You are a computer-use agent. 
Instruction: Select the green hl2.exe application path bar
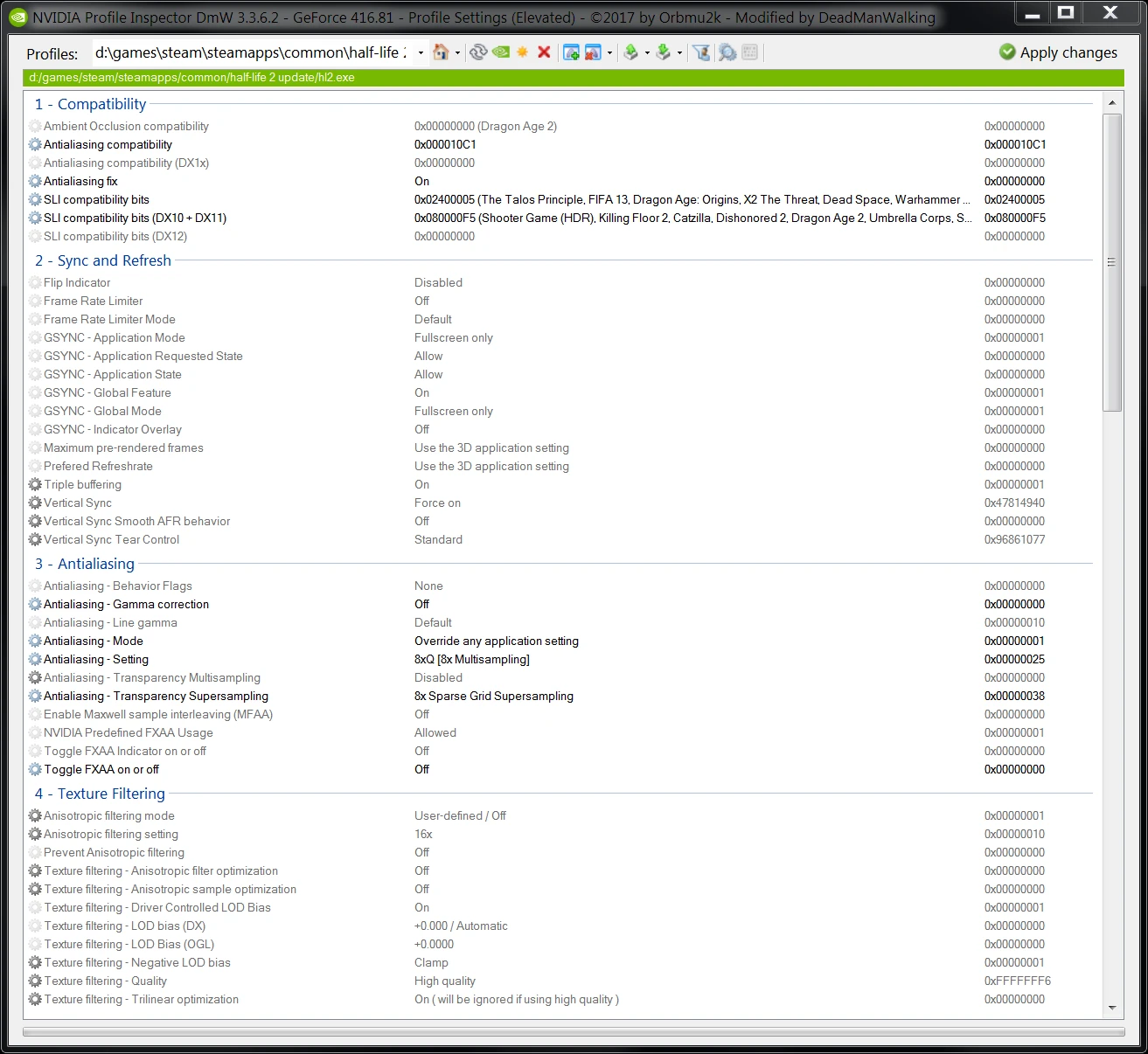pyautogui.click(x=574, y=78)
